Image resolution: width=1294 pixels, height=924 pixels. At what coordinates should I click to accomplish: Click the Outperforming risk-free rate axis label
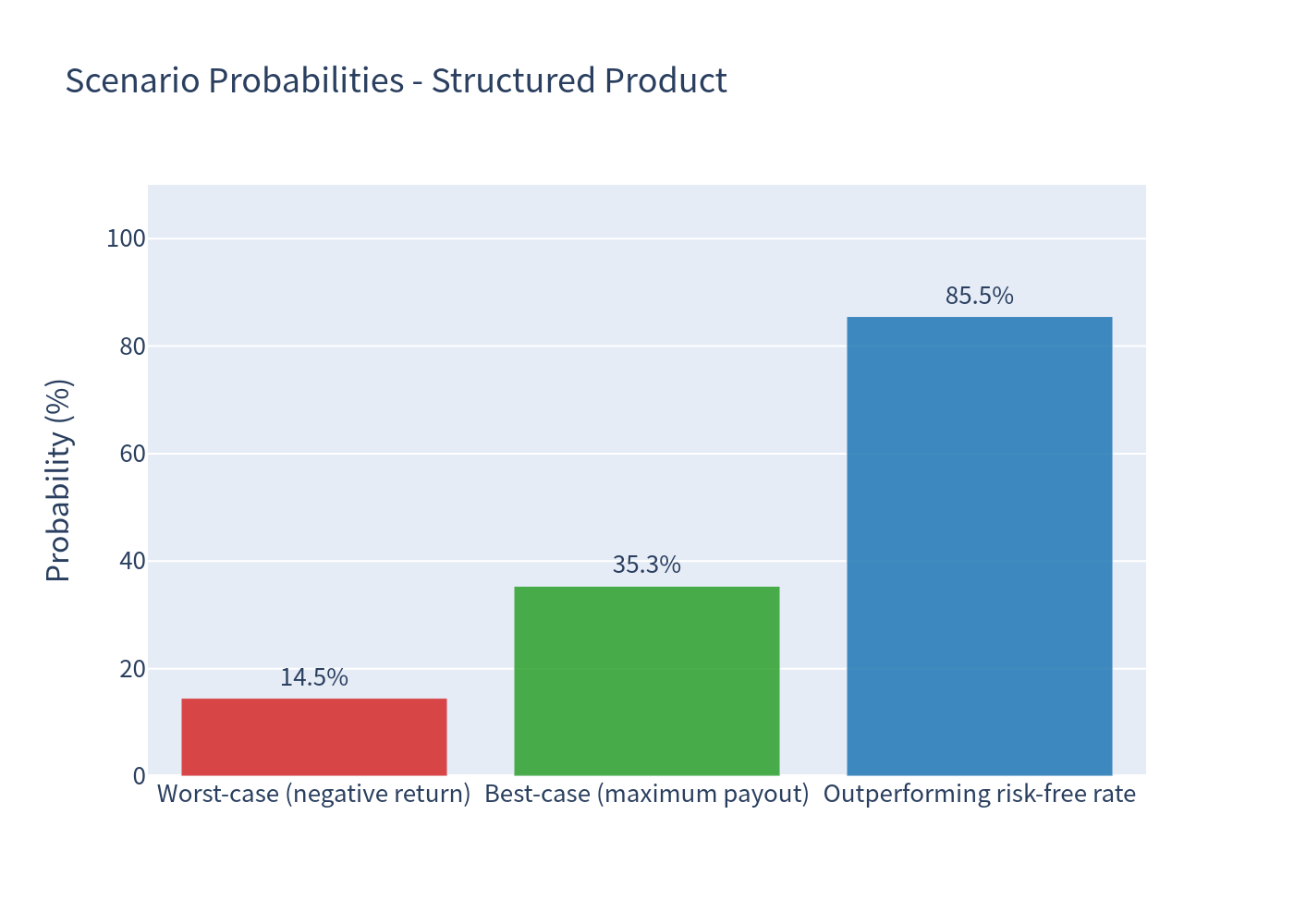(980, 794)
